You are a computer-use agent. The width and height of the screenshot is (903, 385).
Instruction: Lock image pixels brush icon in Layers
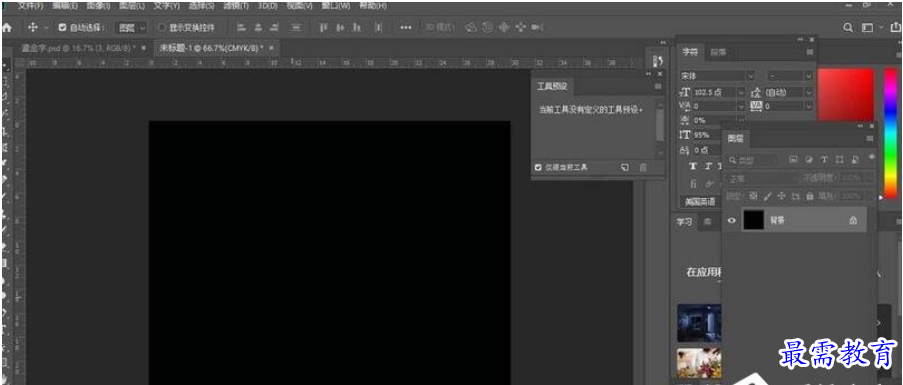767,196
